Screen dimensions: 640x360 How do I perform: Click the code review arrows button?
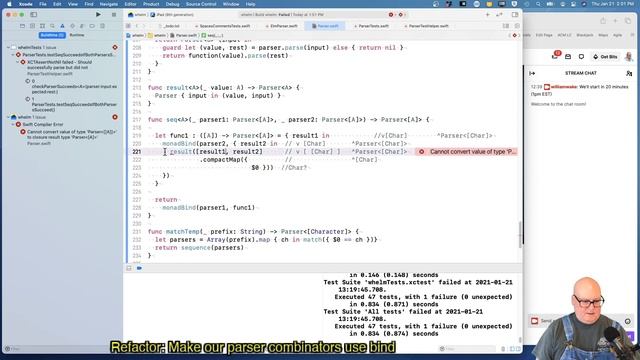tap(500, 15)
